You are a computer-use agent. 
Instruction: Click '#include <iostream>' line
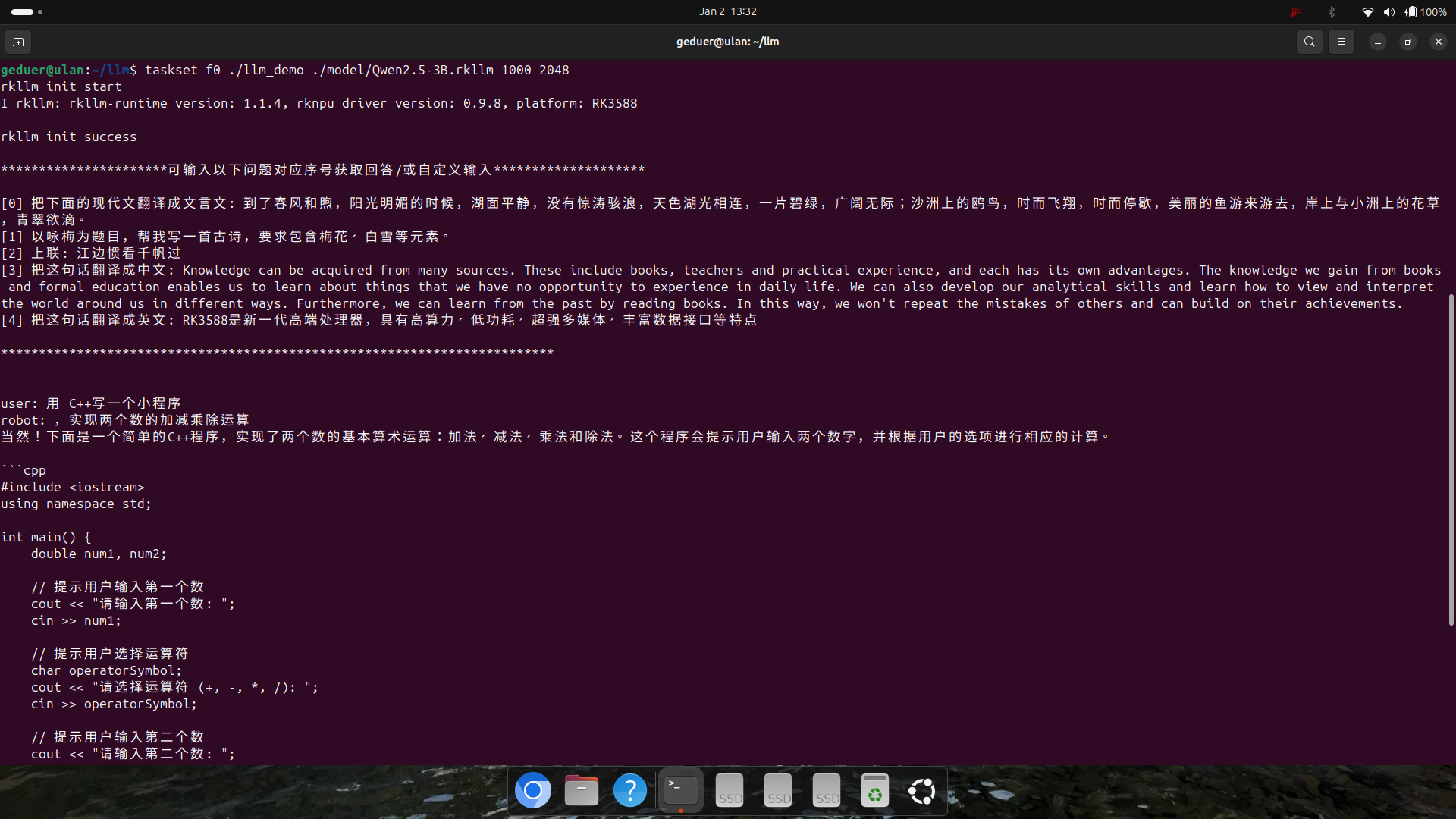point(73,487)
